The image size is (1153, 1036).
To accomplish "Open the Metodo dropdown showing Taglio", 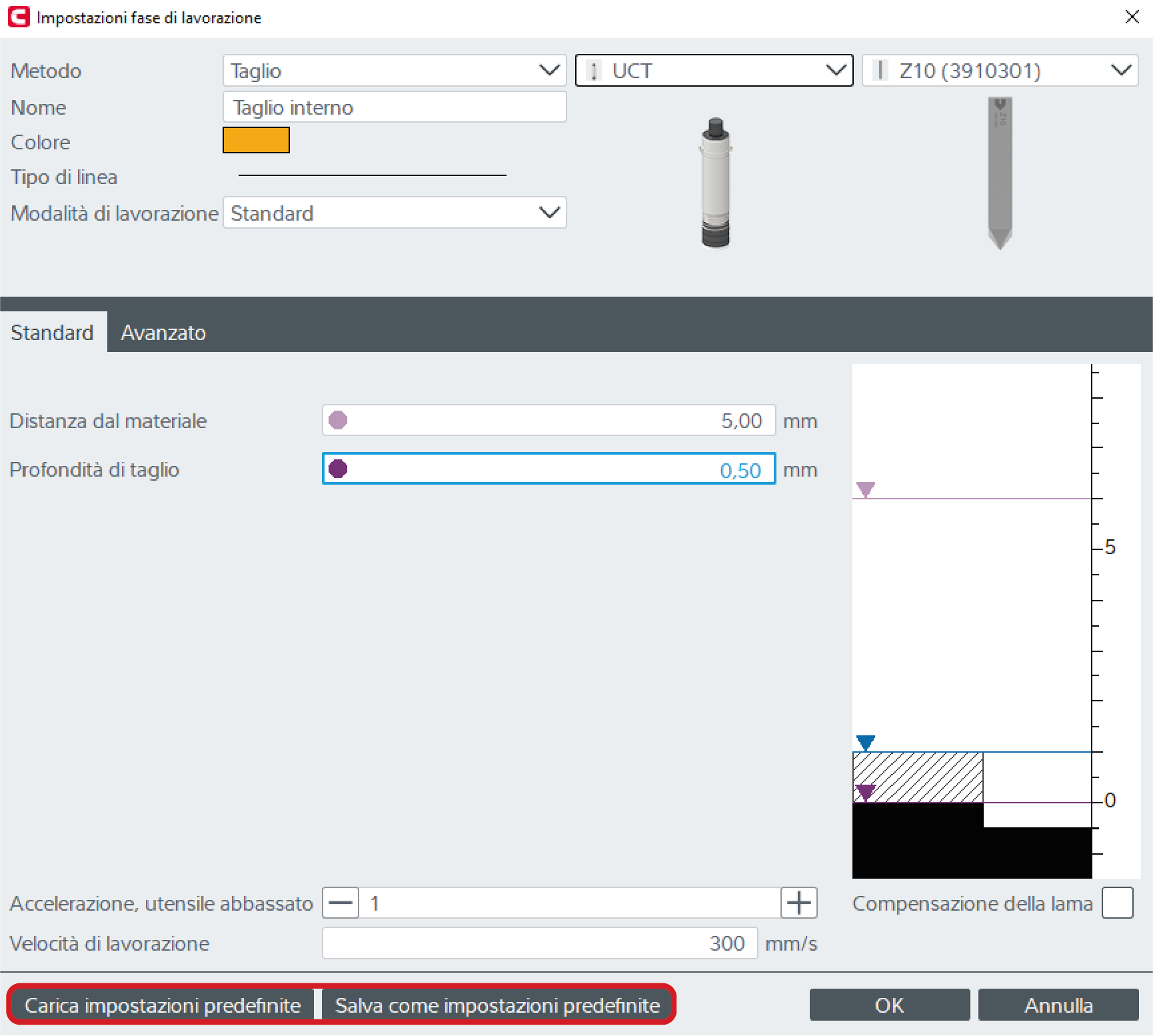I will click(395, 70).
